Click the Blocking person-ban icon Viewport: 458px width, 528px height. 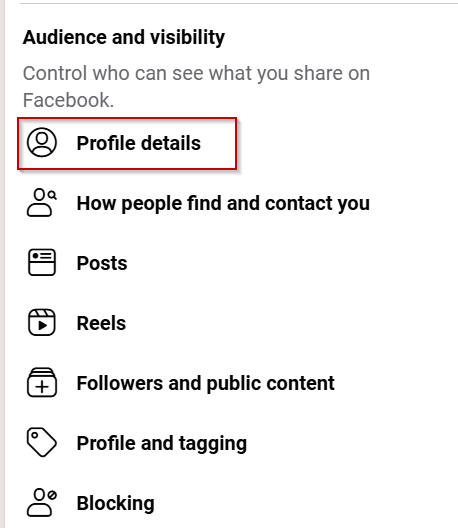[x=42, y=502]
